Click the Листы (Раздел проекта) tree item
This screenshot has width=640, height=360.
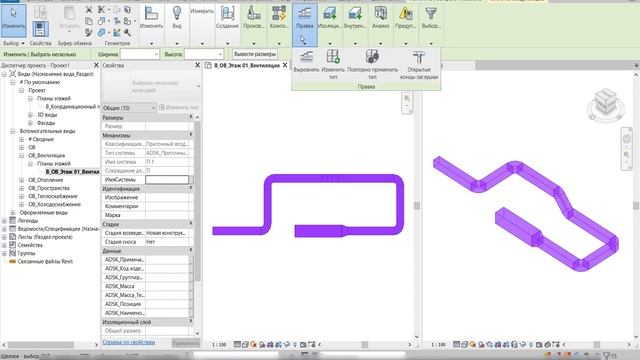click(45, 237)
